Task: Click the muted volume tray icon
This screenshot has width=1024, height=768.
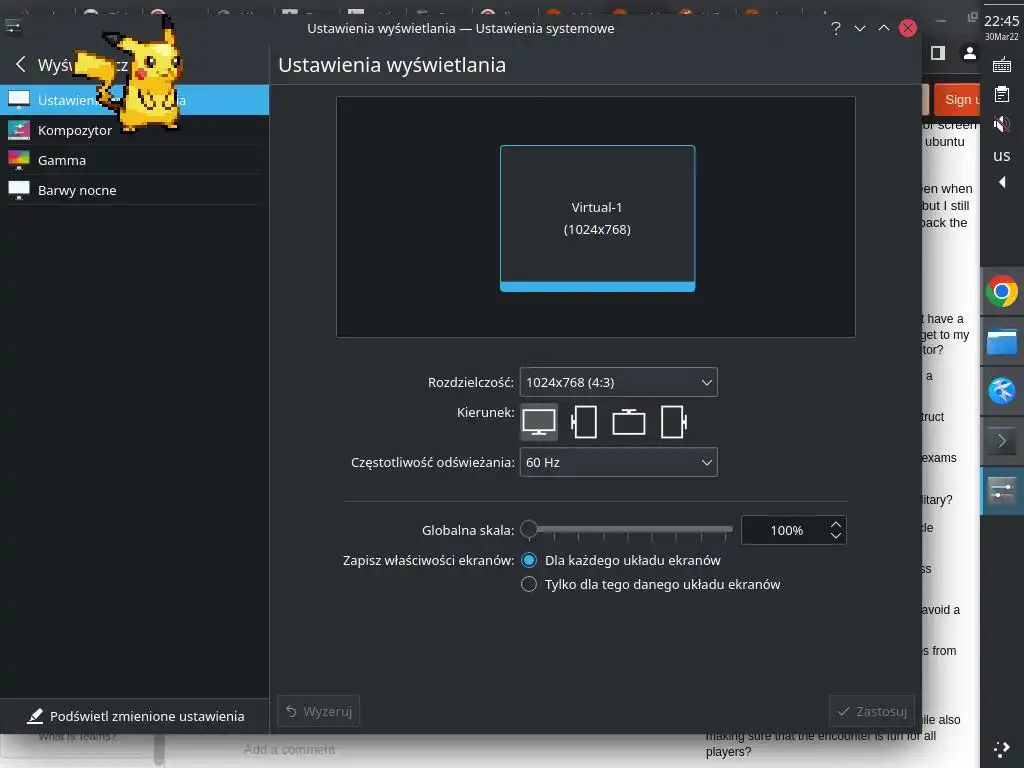Action: (x=1002, y=123)
